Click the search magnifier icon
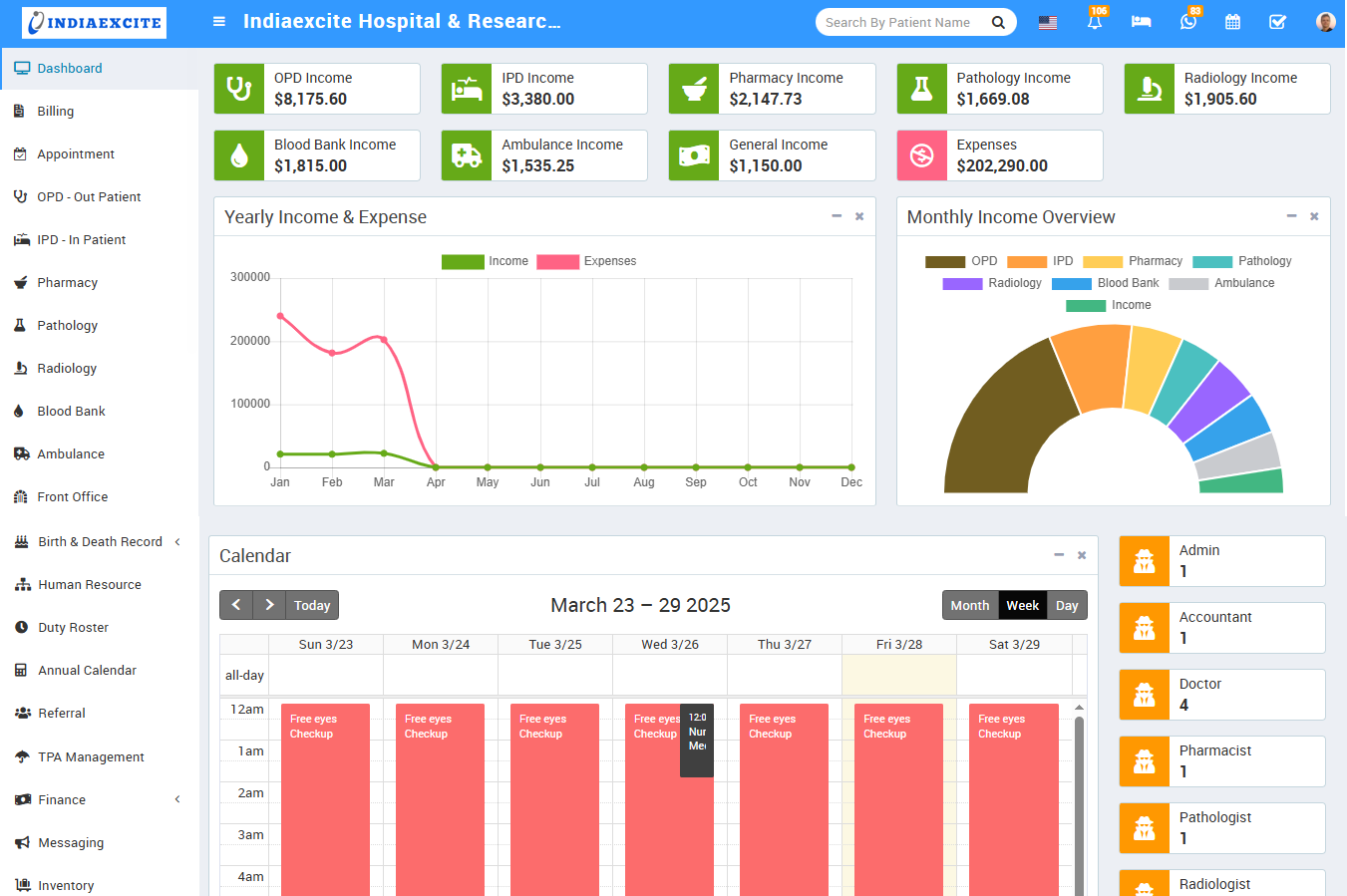Image resolution: width=1347 pixels, height=896 pixels. click(998, 22)
